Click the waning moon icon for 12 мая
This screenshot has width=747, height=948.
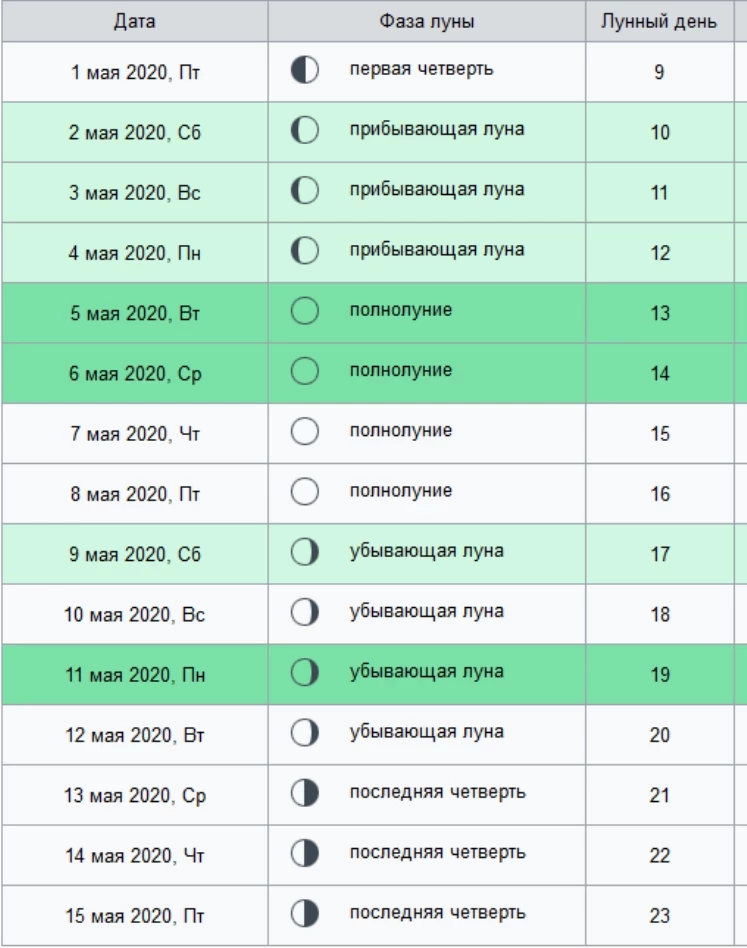coord(304,733)
